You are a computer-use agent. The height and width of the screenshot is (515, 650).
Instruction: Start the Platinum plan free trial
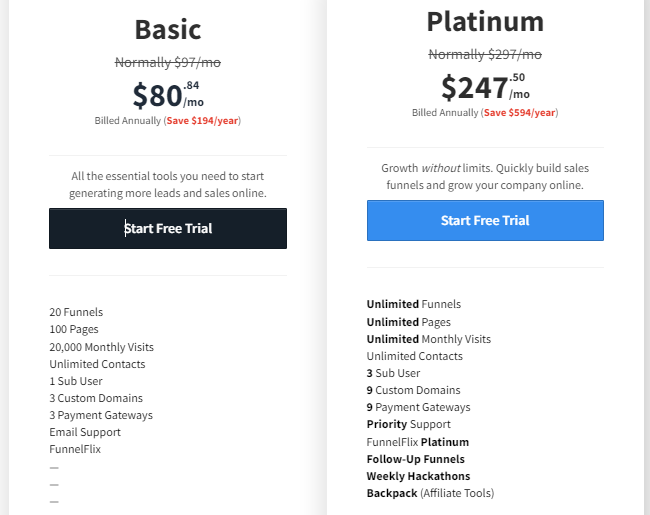(x=485, y=220)
